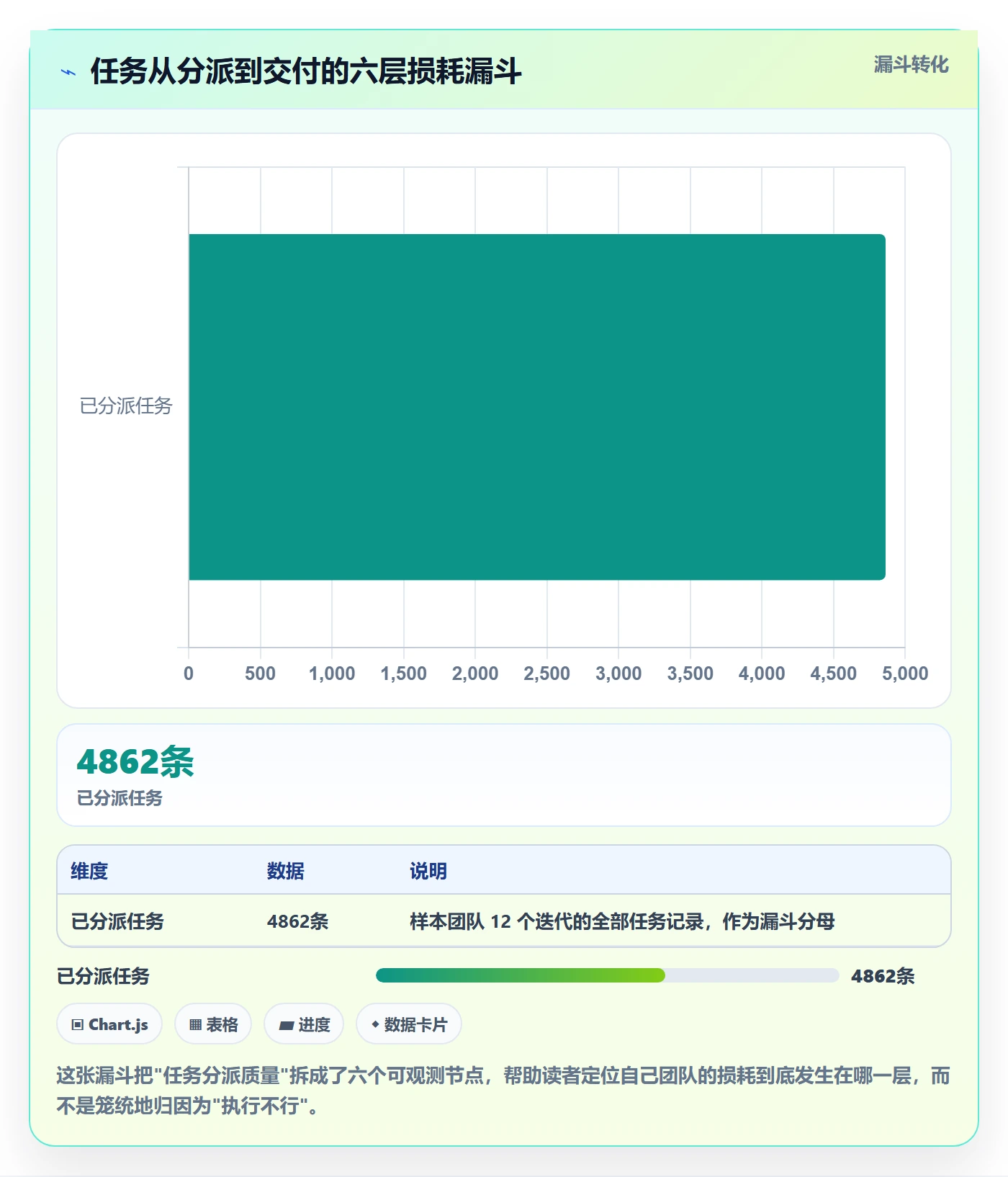Click the 500 tick label on the chart axis
Screen dimensions: 1008x1177
tap(260, 673)
